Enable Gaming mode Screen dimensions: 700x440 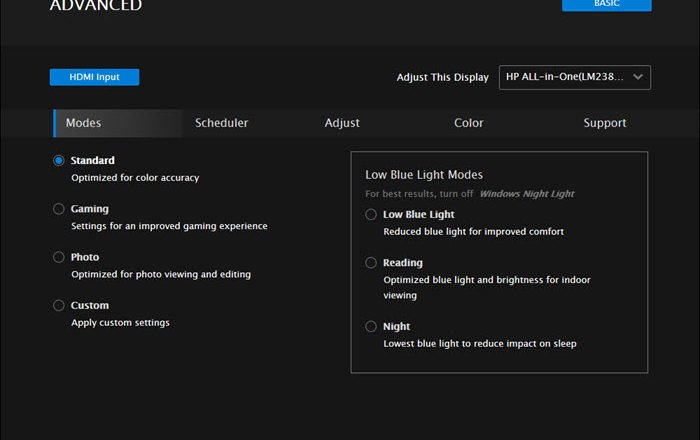click(x=59, y=209)
